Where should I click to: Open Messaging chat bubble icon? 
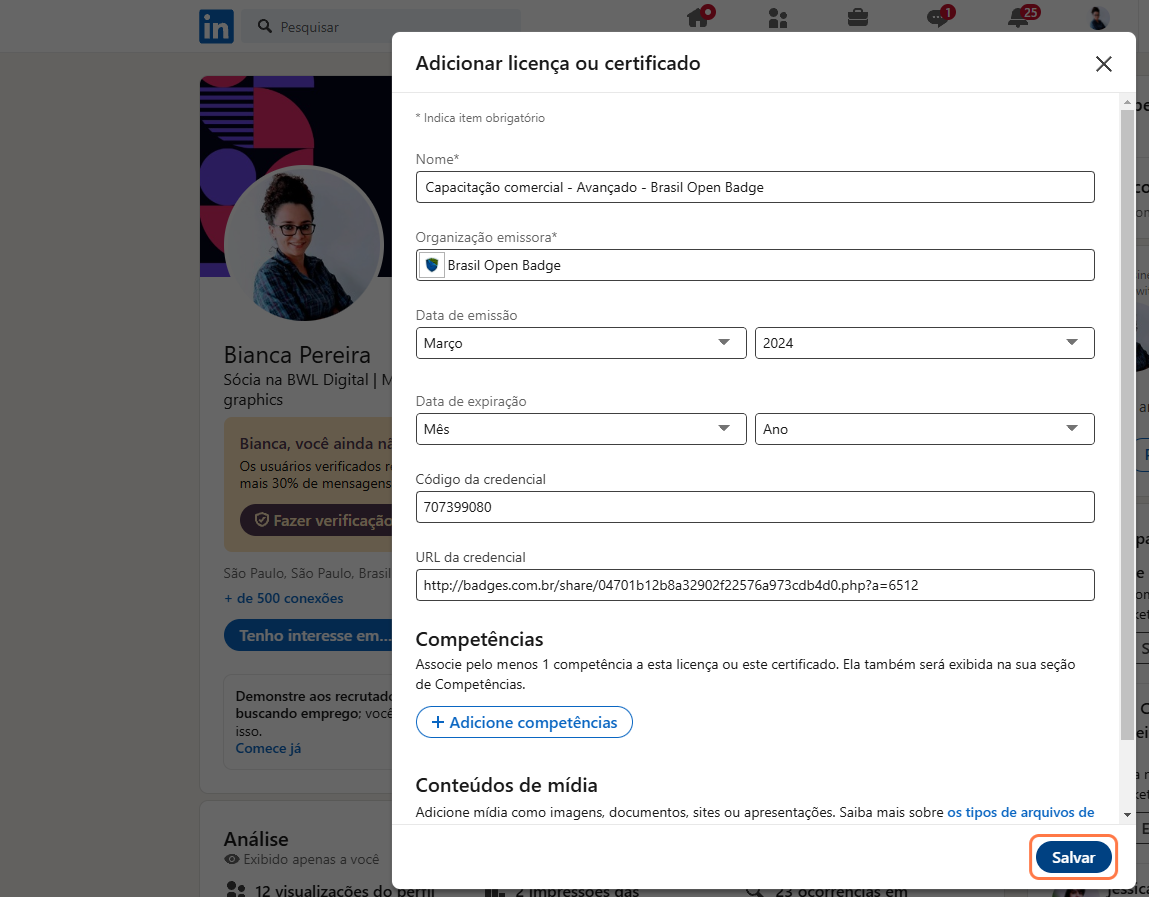tap(937, 17)
